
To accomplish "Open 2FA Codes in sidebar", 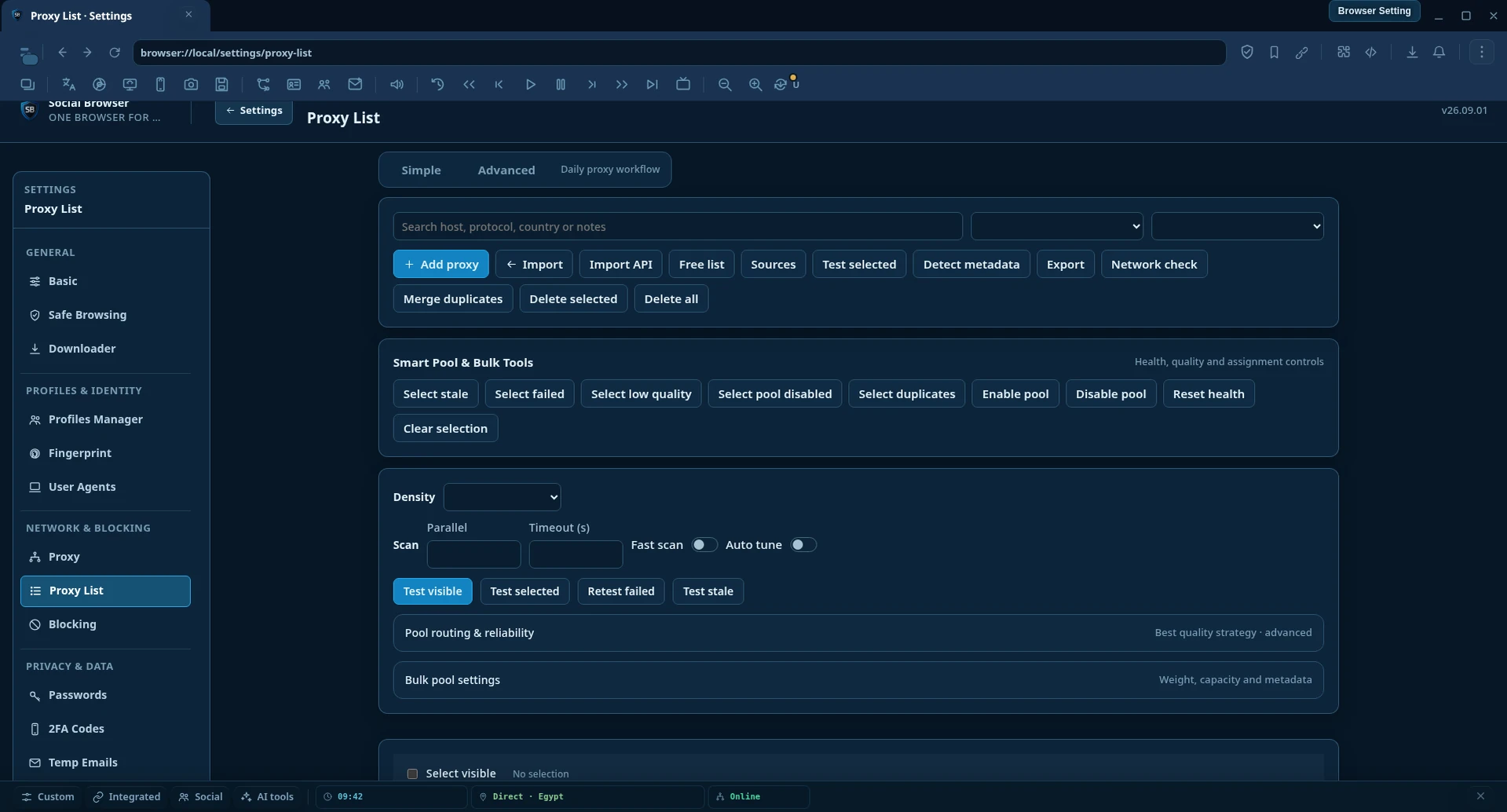I will 105,729.
